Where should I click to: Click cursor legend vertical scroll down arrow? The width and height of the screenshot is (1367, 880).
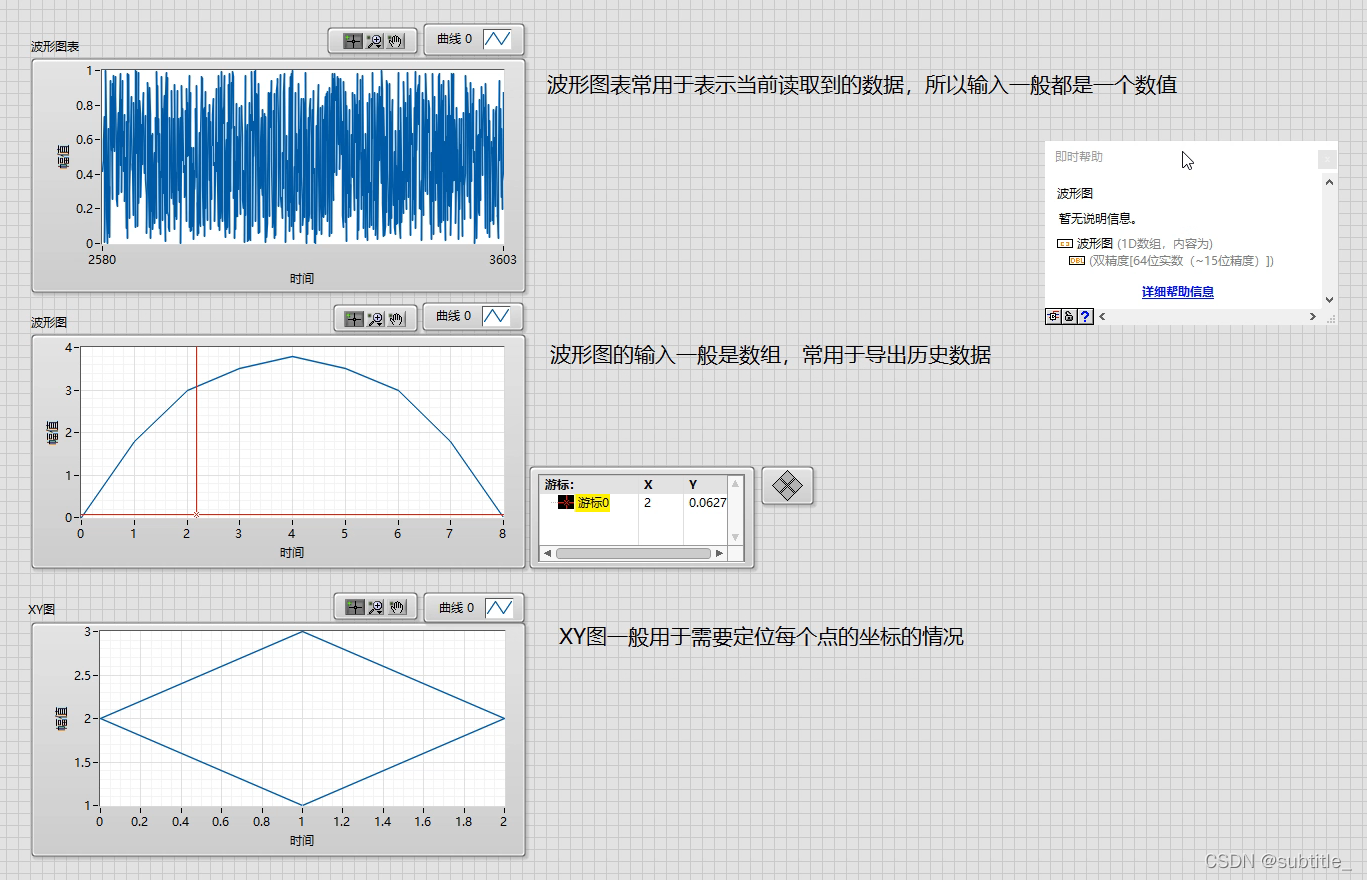pos(736,538)
